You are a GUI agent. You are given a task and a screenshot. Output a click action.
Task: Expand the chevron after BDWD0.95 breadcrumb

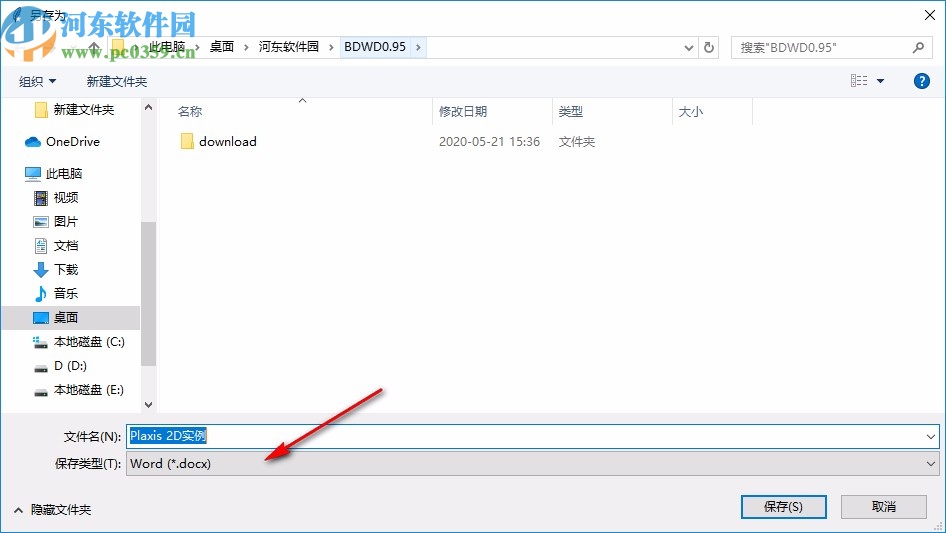pyautogui.click(x=418, y=47)
